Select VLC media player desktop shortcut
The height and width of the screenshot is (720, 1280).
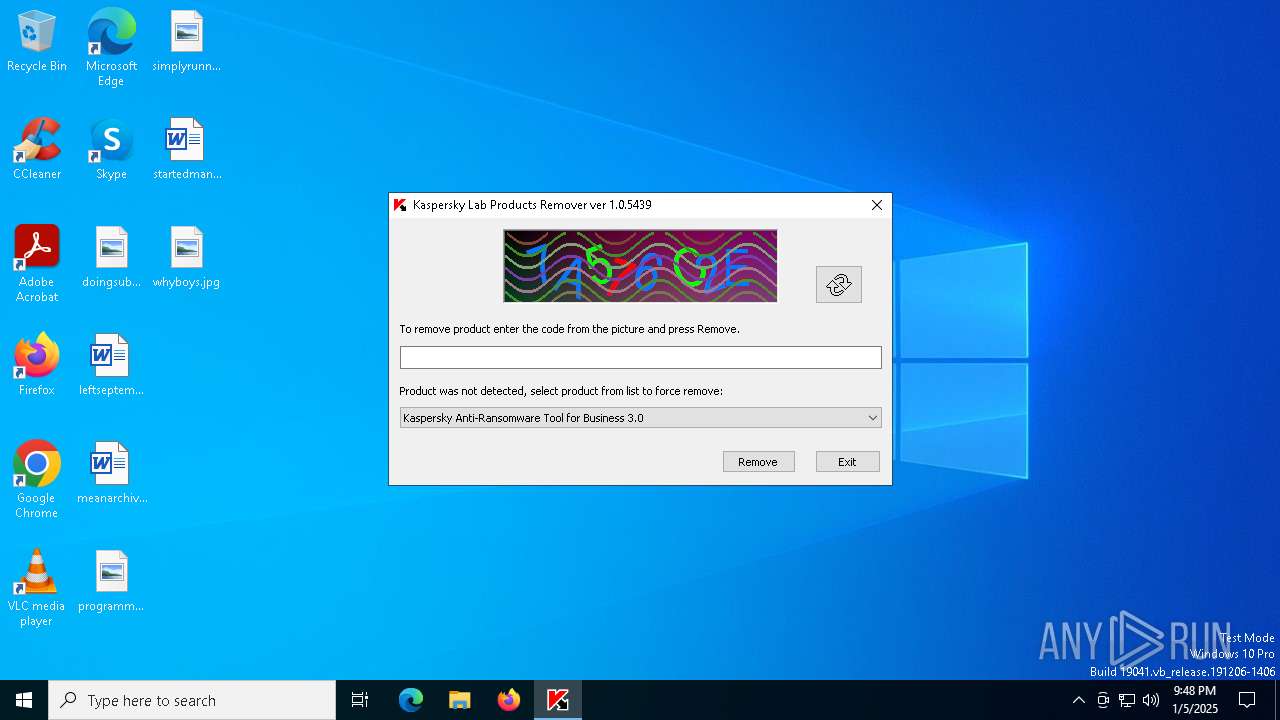(x=37, y=588)
